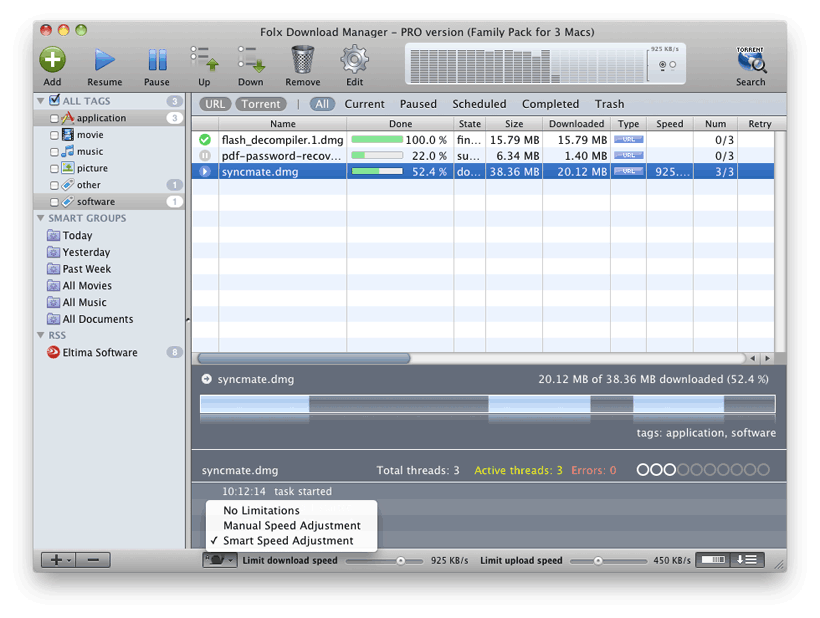The width and height of the screenshot is (820, 618).
Task: Collapse the ALL TAGS section triangle
Action: coord(41,101)
